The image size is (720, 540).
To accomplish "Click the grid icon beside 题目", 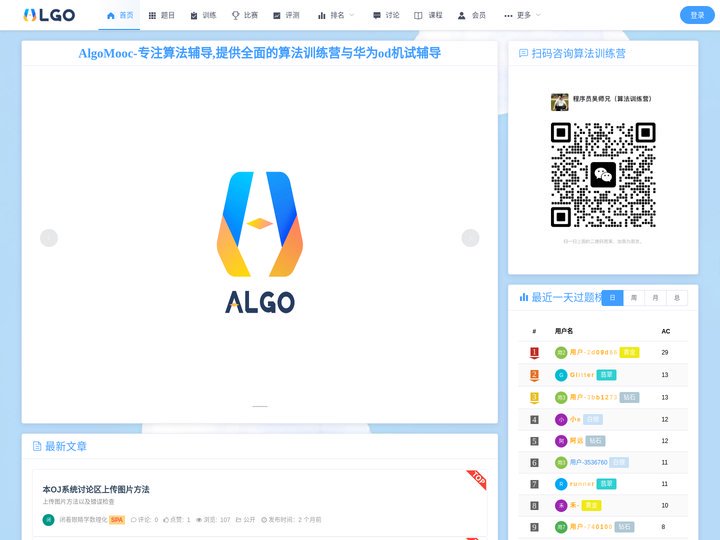I will 152,16.
